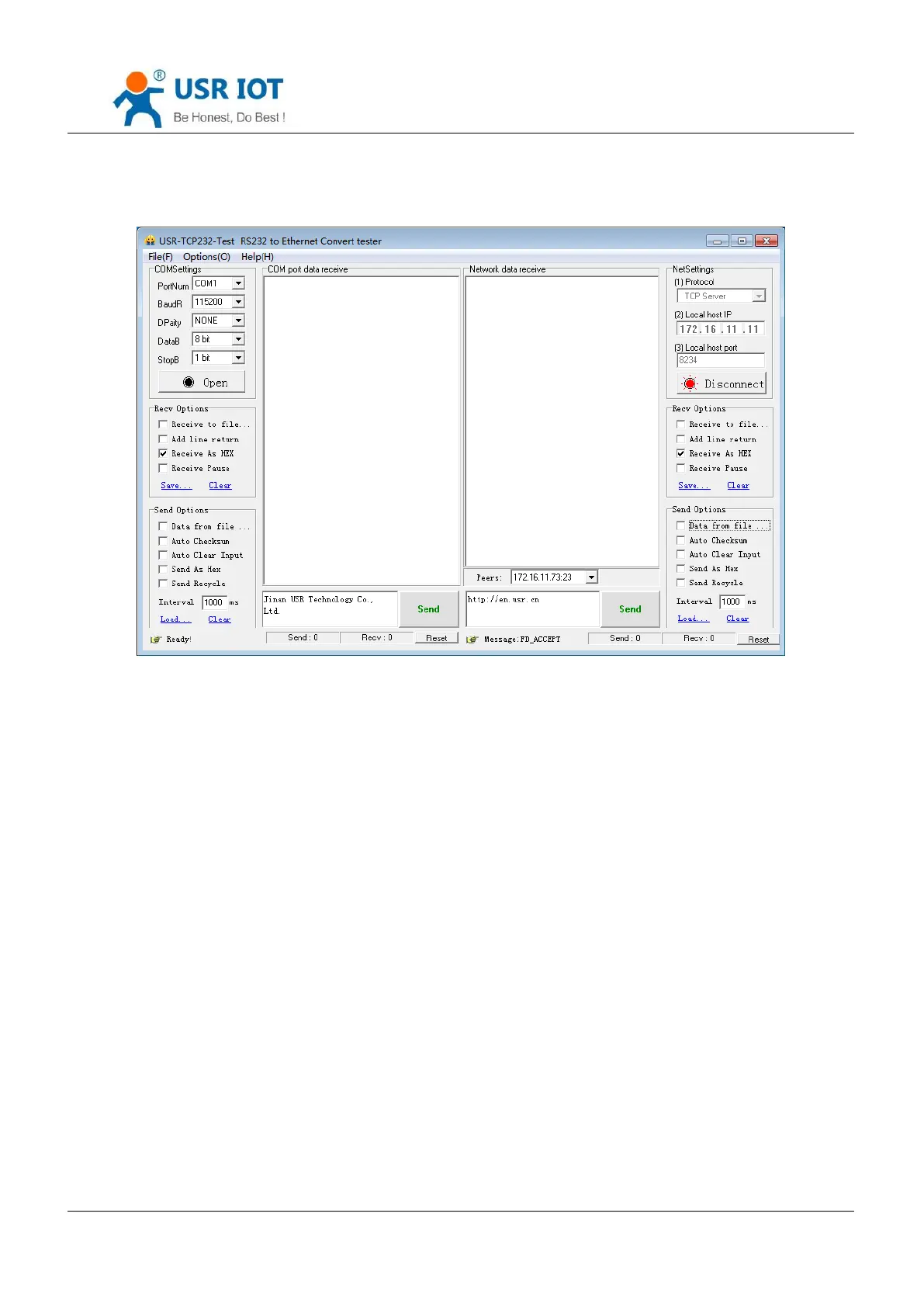Click Send button for network data
Image resolution: width=924 pixels, height=1307 pixels.
pos(630,609)
